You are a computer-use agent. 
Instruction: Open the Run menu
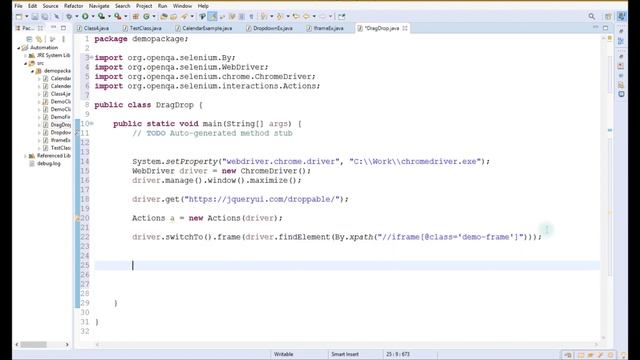tap(162, 6)
